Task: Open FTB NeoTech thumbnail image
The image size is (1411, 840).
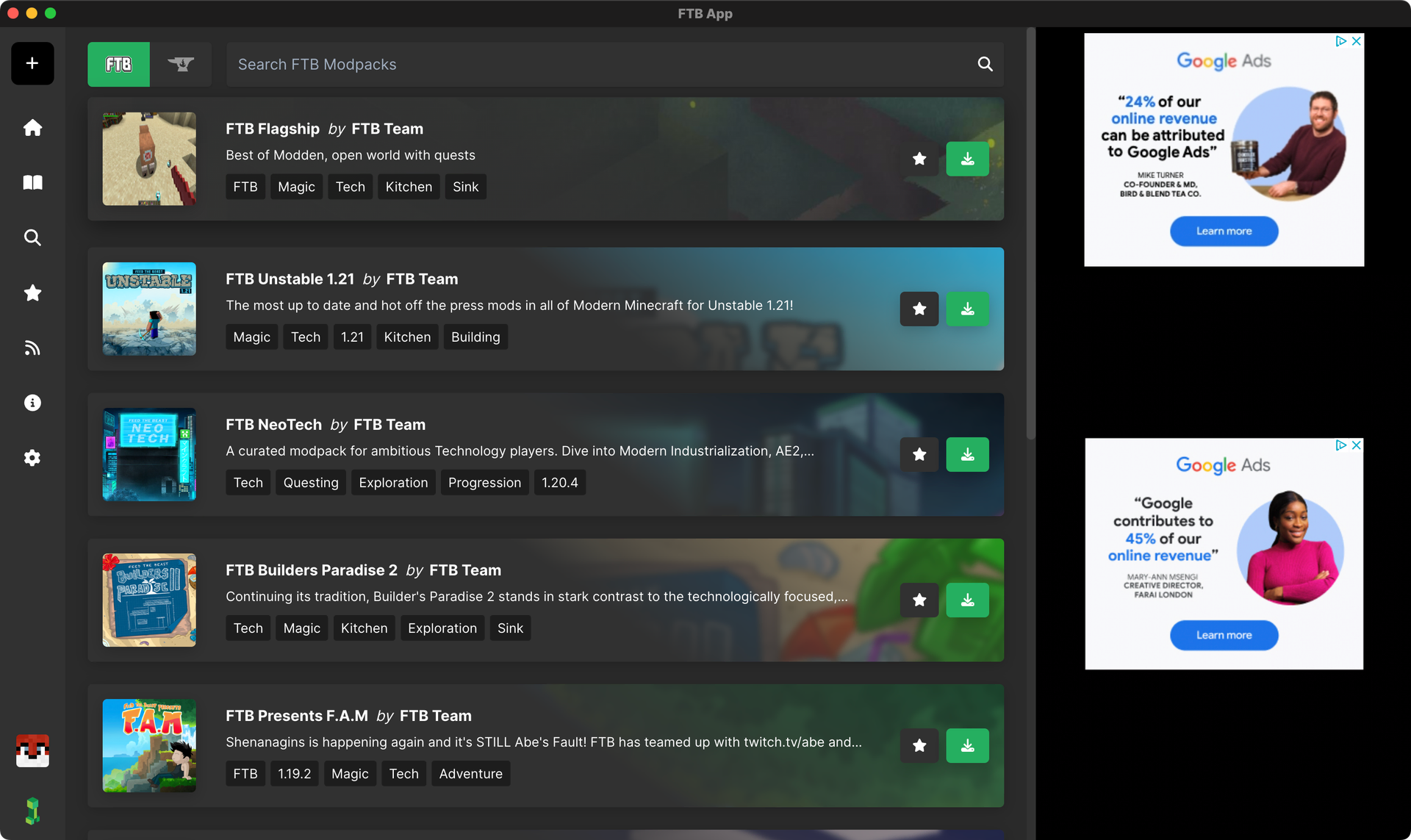Action: coord(149,454)
